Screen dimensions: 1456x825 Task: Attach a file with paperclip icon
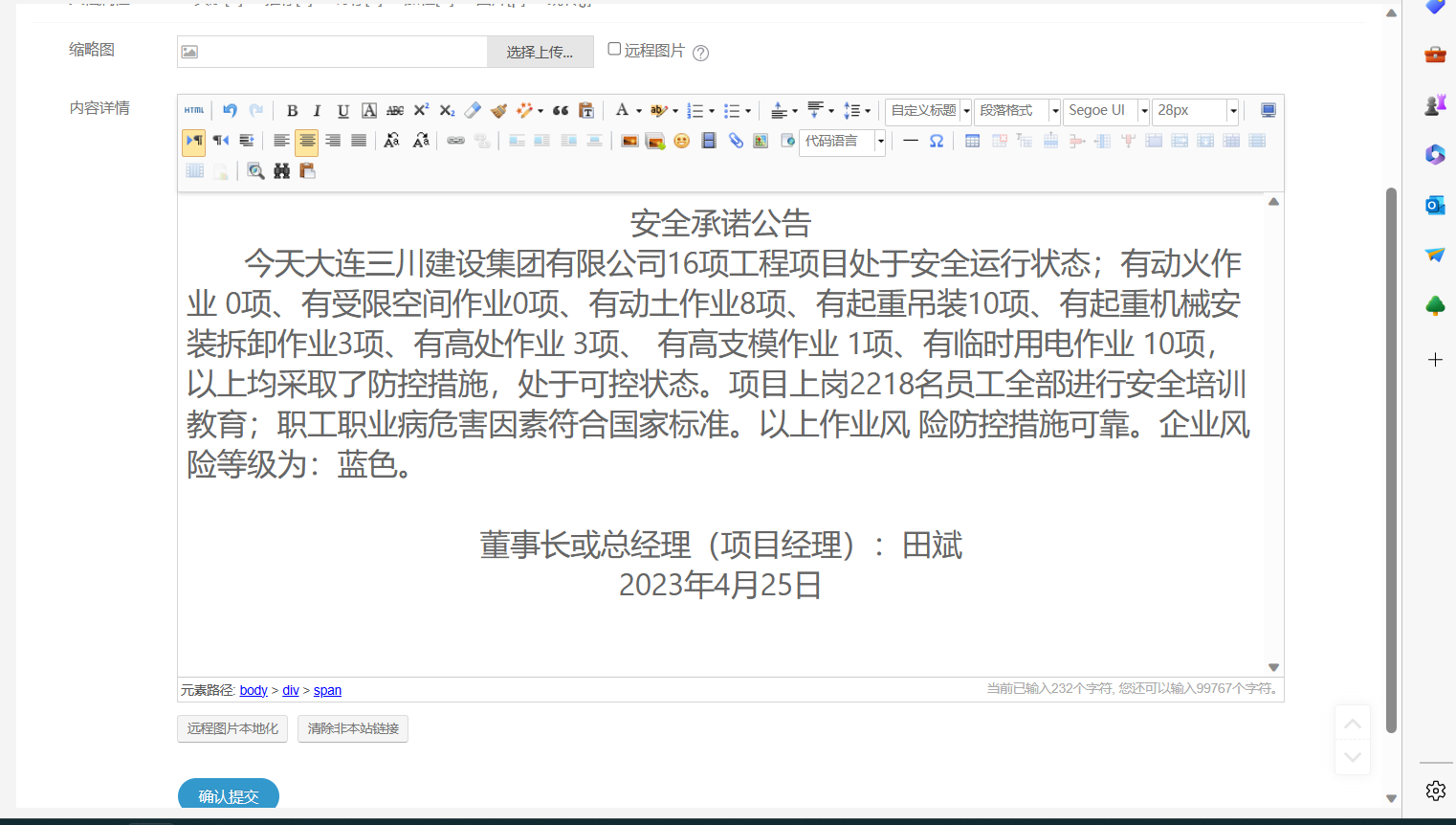click(x=736, y=142)
